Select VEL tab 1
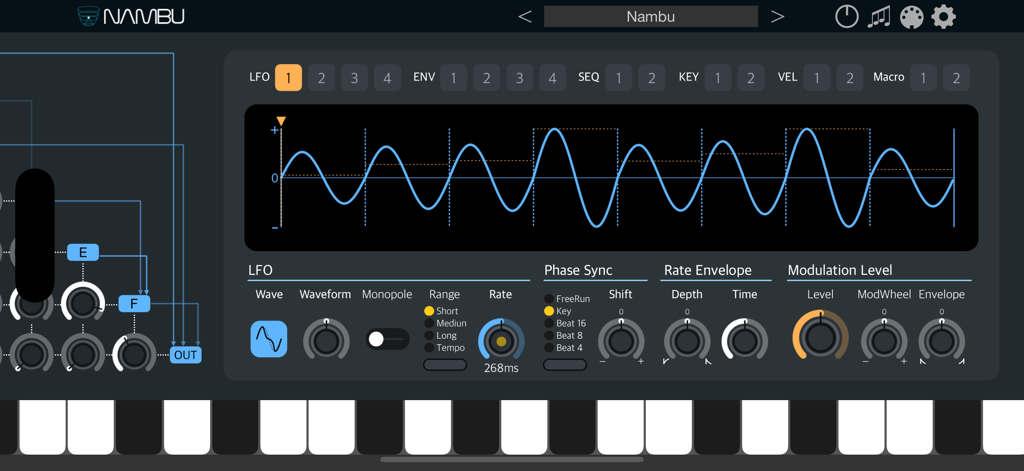Viewport: 1024px width, 471px height. [x=817, y=78]
